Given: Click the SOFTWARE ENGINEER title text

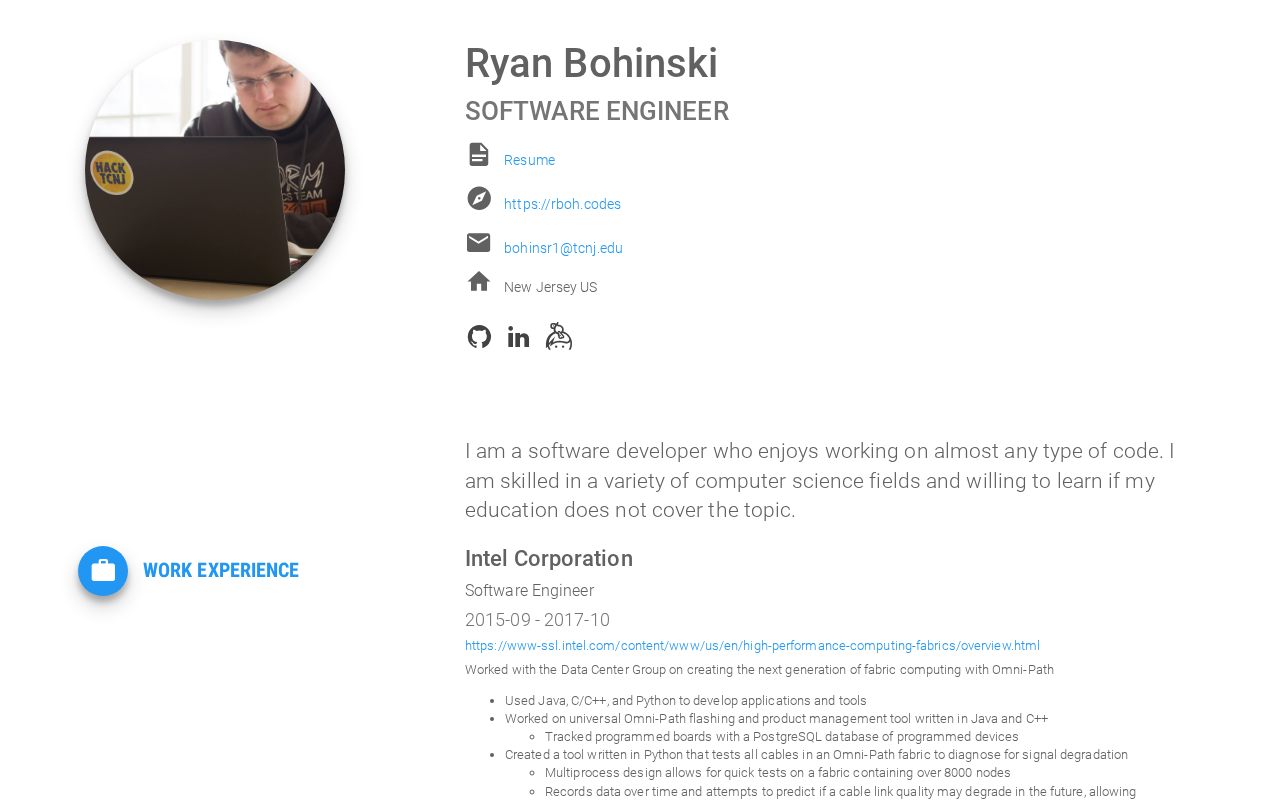Looking at the screenshot, I should pyautogui.click(x=597, y=111).
